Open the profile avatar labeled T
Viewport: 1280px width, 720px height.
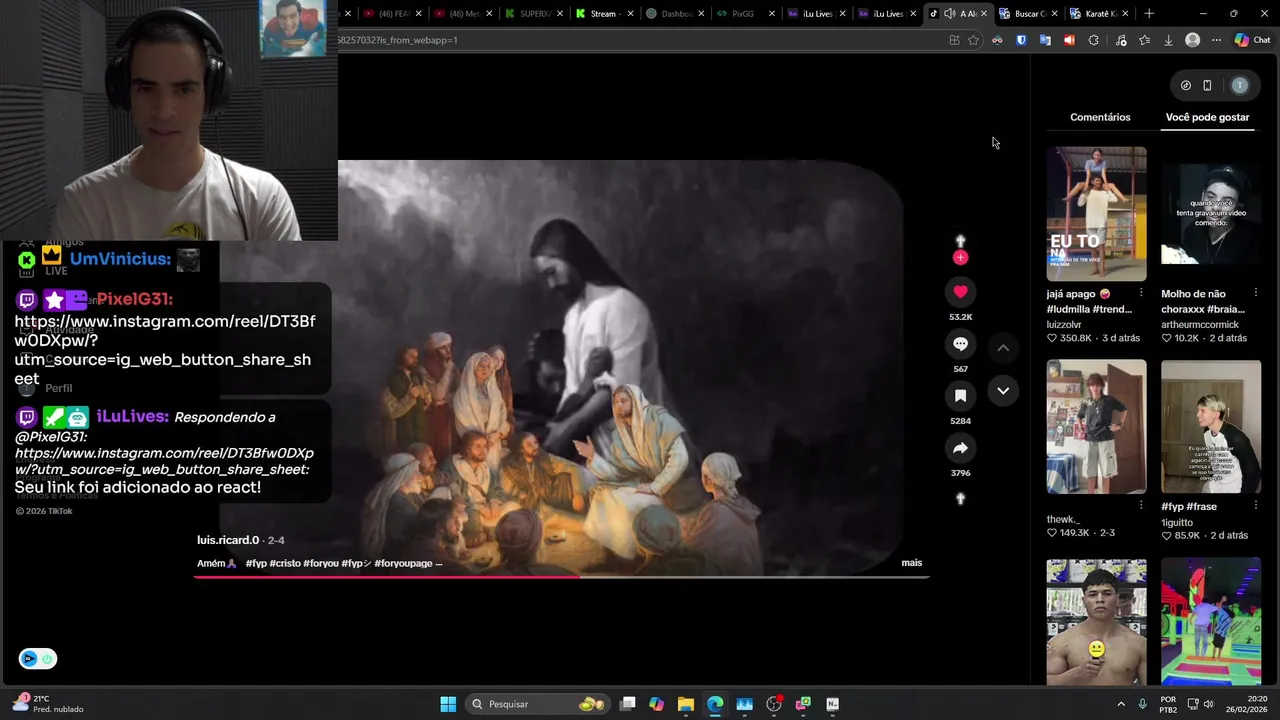coord(1240,86)
